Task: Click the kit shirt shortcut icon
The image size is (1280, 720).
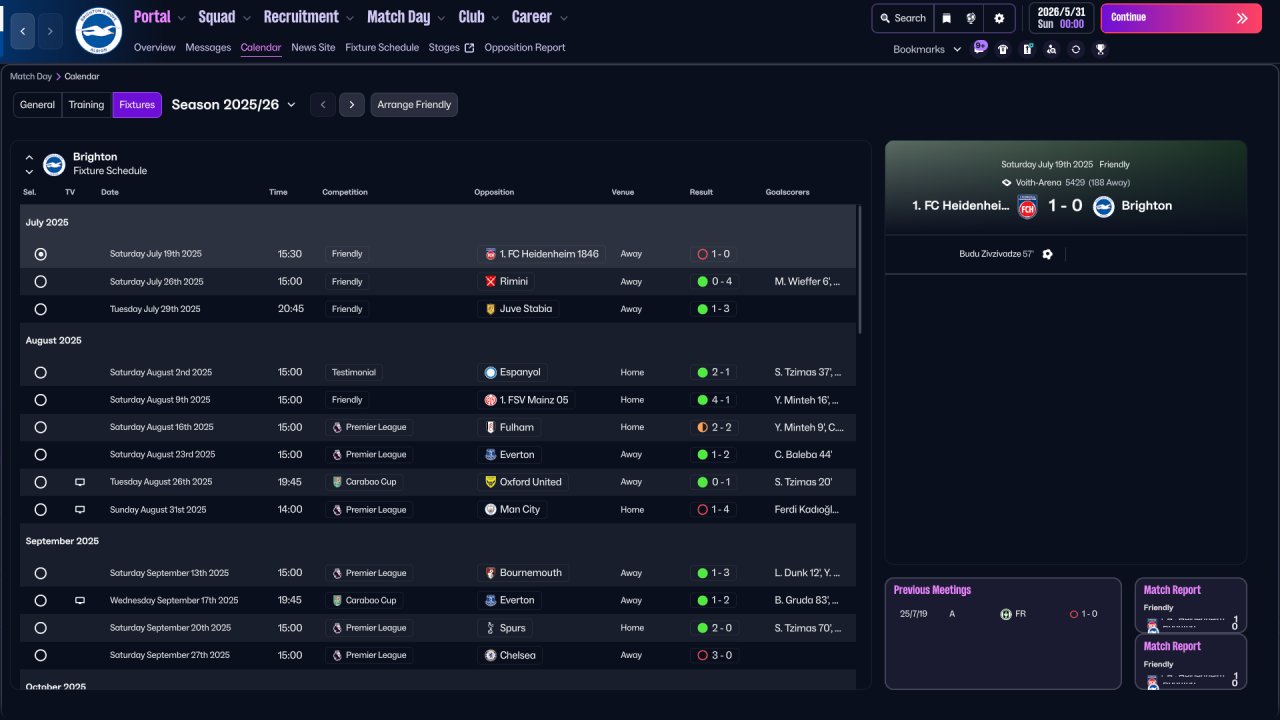Action: [1003, 49]
